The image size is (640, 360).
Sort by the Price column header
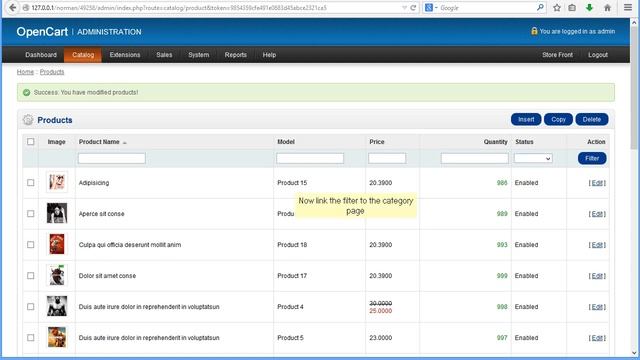click(377, 142)
